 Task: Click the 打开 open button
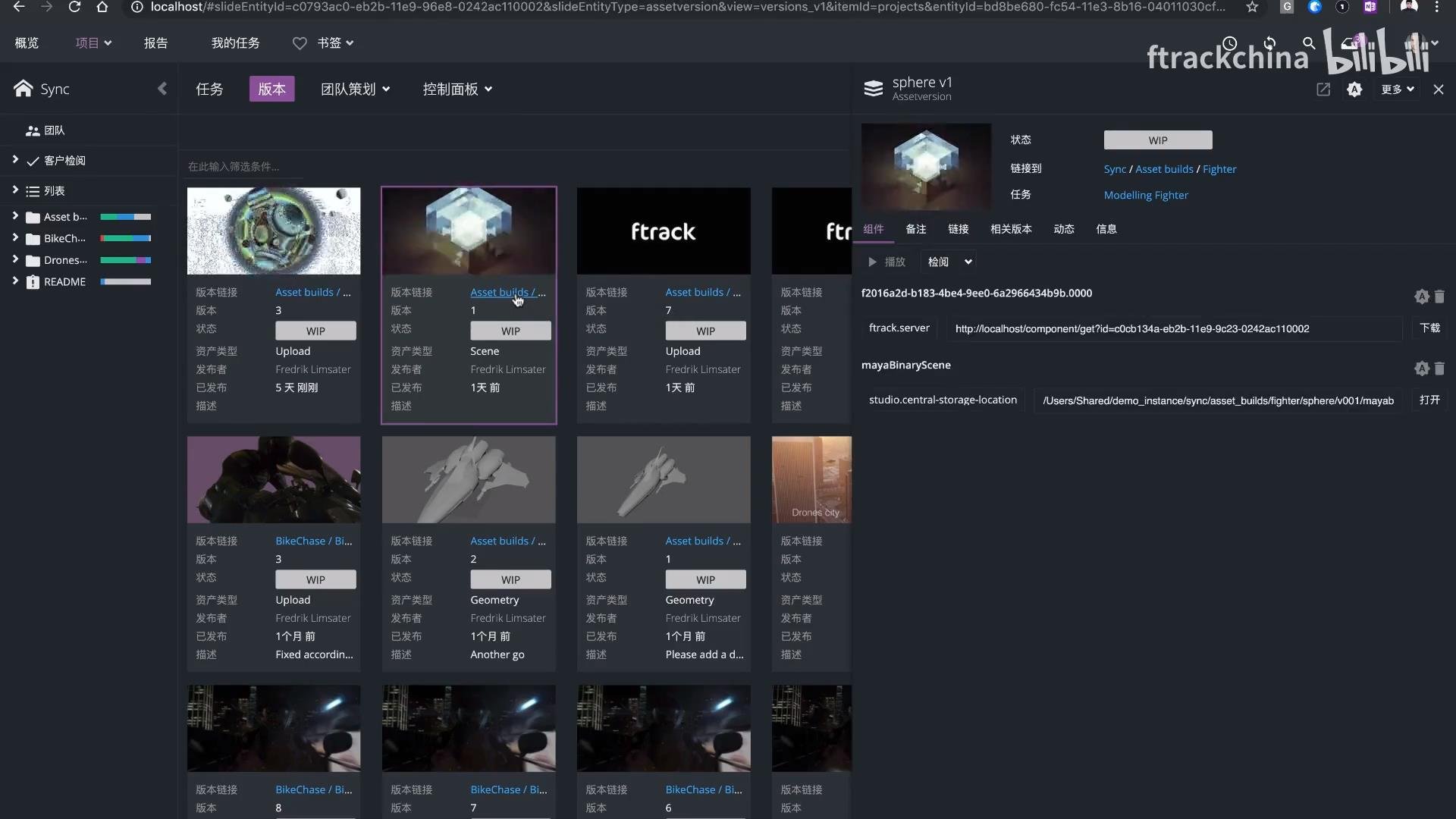point(1429,400)
